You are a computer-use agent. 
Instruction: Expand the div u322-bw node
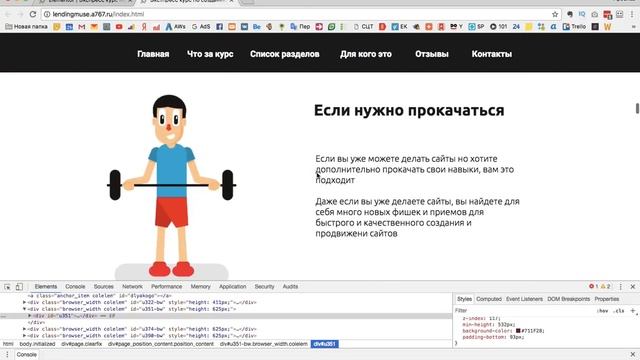click(24, 302)
